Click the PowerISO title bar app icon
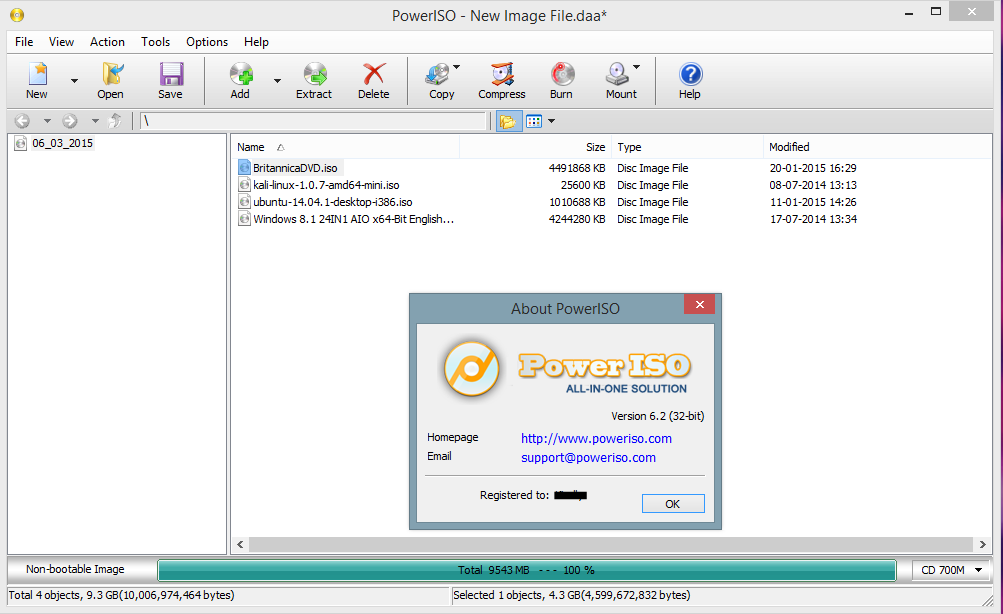The image size is (1003, 614). pyautogui.click(x=17, y=15)
